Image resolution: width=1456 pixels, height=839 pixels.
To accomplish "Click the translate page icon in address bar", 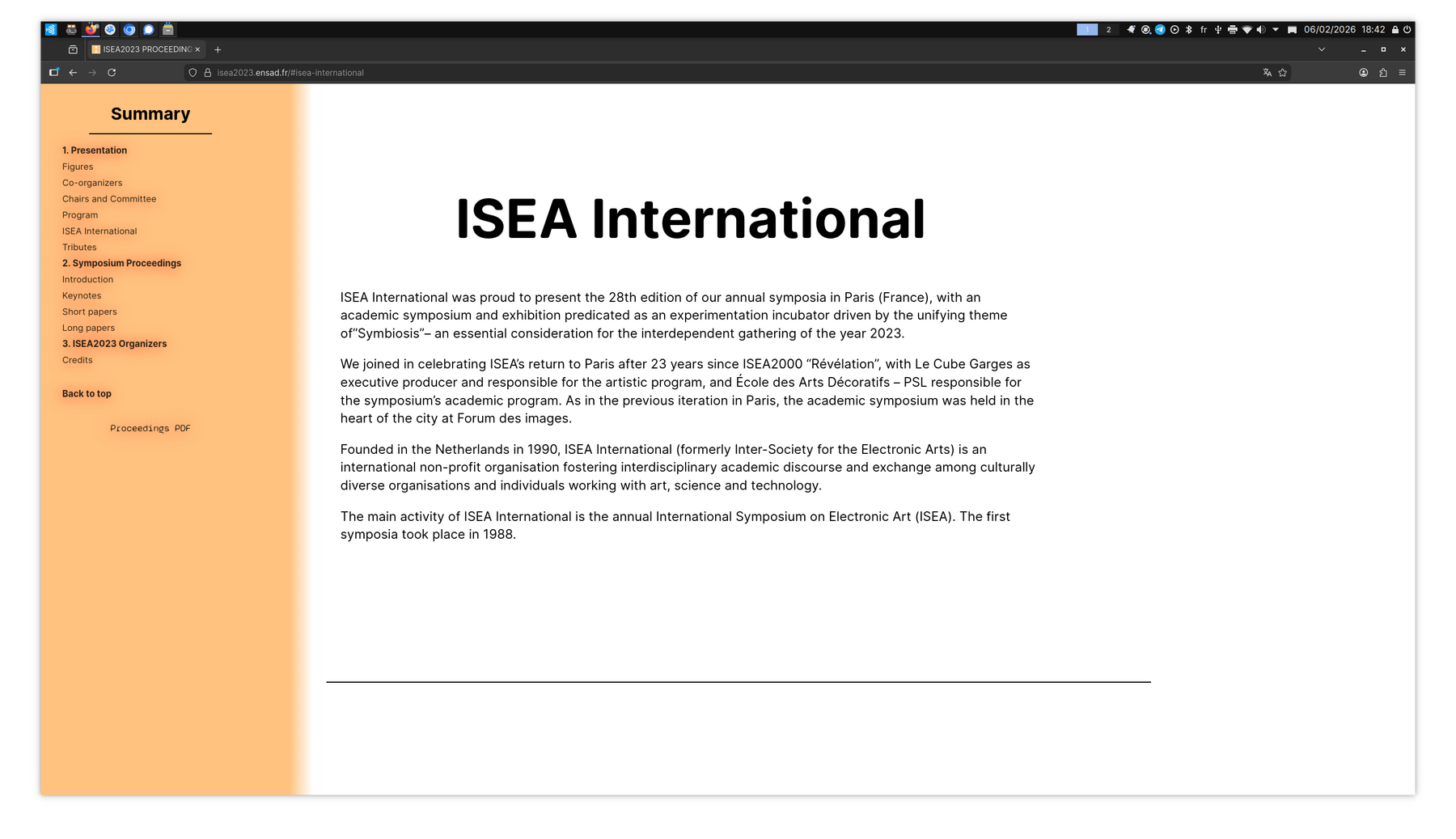I will point(1267,73).
